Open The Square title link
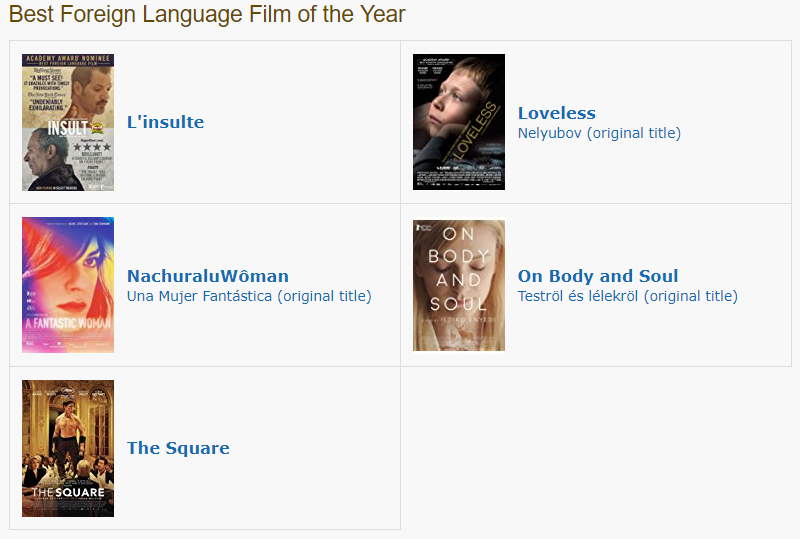Viewport: 800px width, 539px height. pos(178,448)
